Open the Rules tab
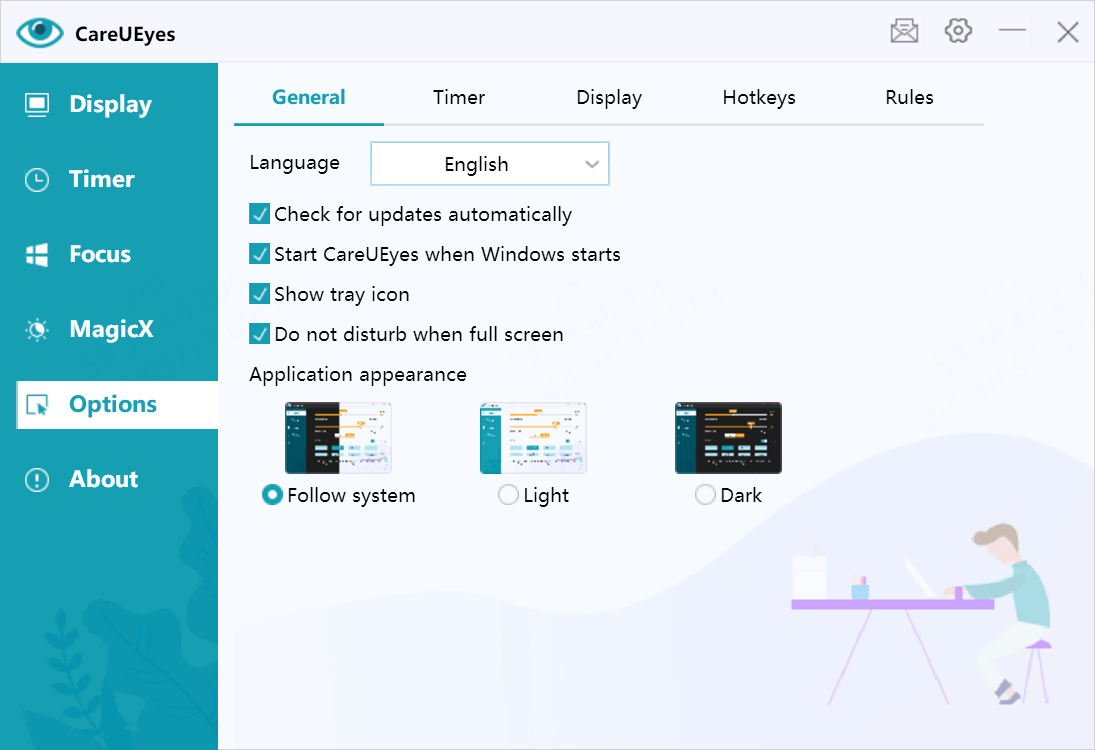Viewport: 1095px width, 750px height. tap(908, 97)
